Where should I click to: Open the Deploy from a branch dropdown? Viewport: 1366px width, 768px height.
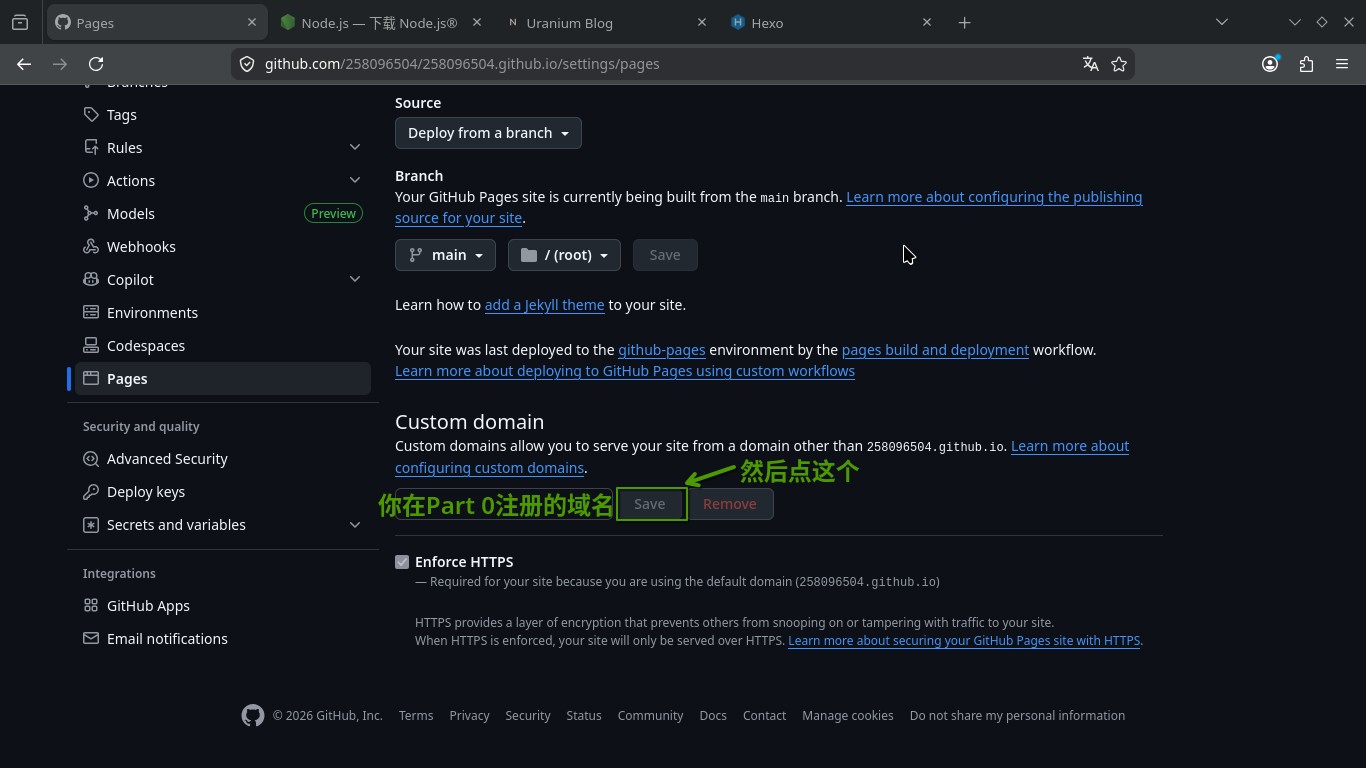(x=488, y=133)
